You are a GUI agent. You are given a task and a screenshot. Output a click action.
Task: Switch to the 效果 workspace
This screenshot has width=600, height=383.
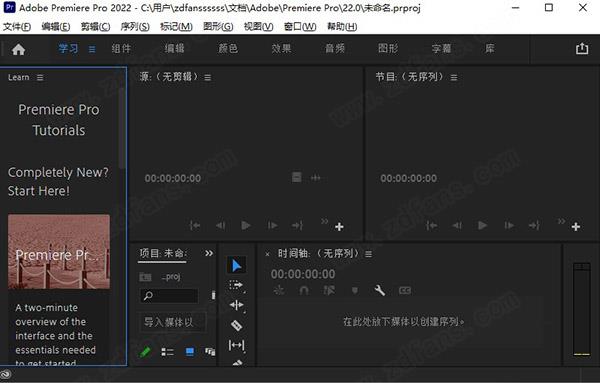coord(281,49)
